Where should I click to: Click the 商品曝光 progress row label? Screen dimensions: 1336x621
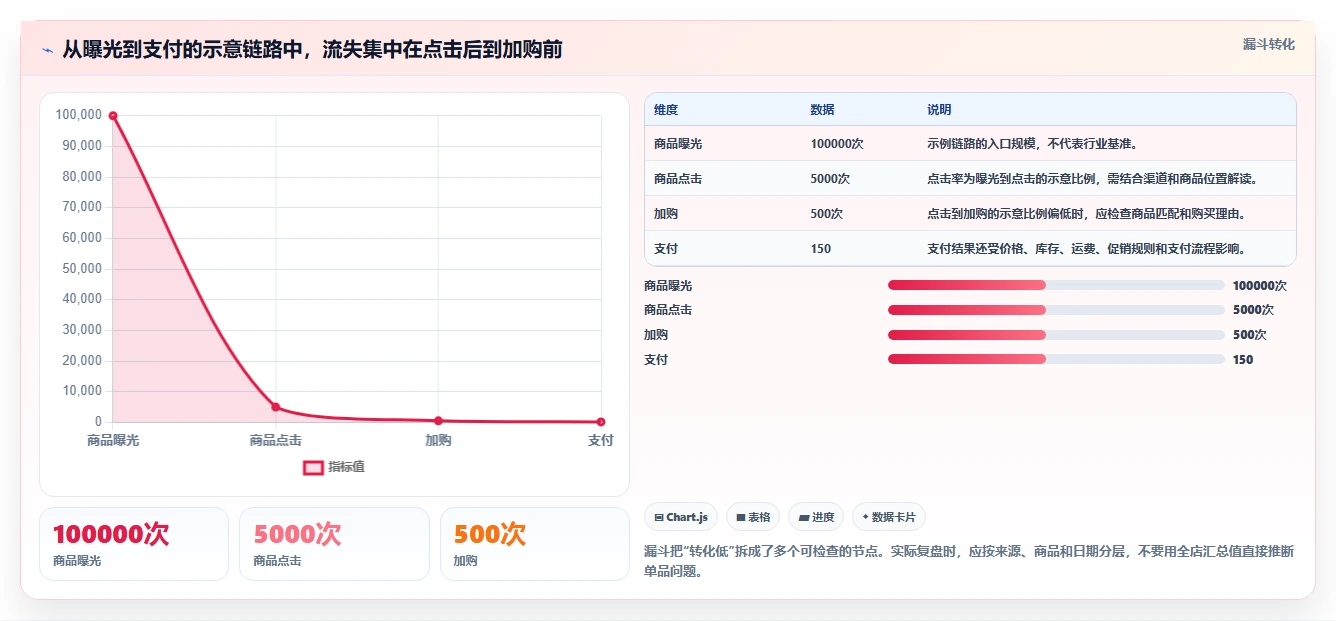coord(668,286)
